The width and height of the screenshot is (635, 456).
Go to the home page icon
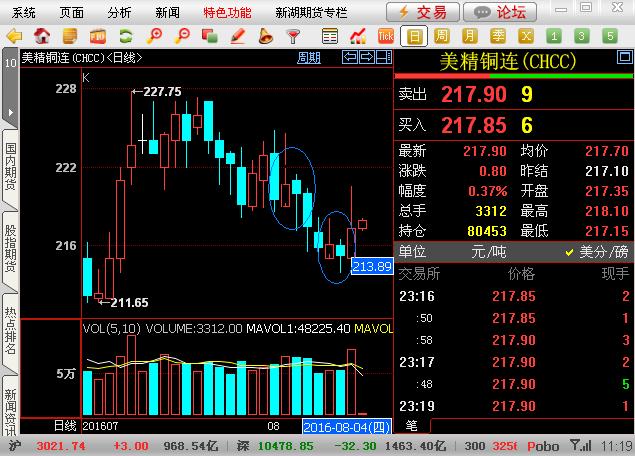42,37
